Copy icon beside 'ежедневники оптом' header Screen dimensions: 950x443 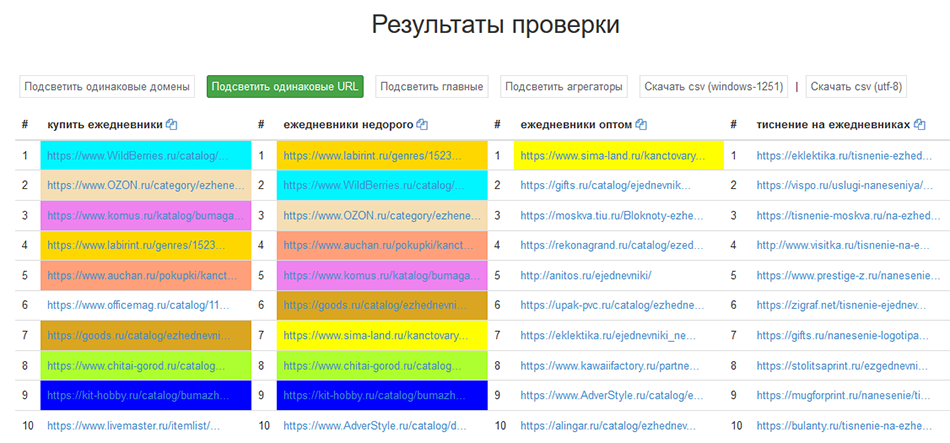tap(642, 125)
